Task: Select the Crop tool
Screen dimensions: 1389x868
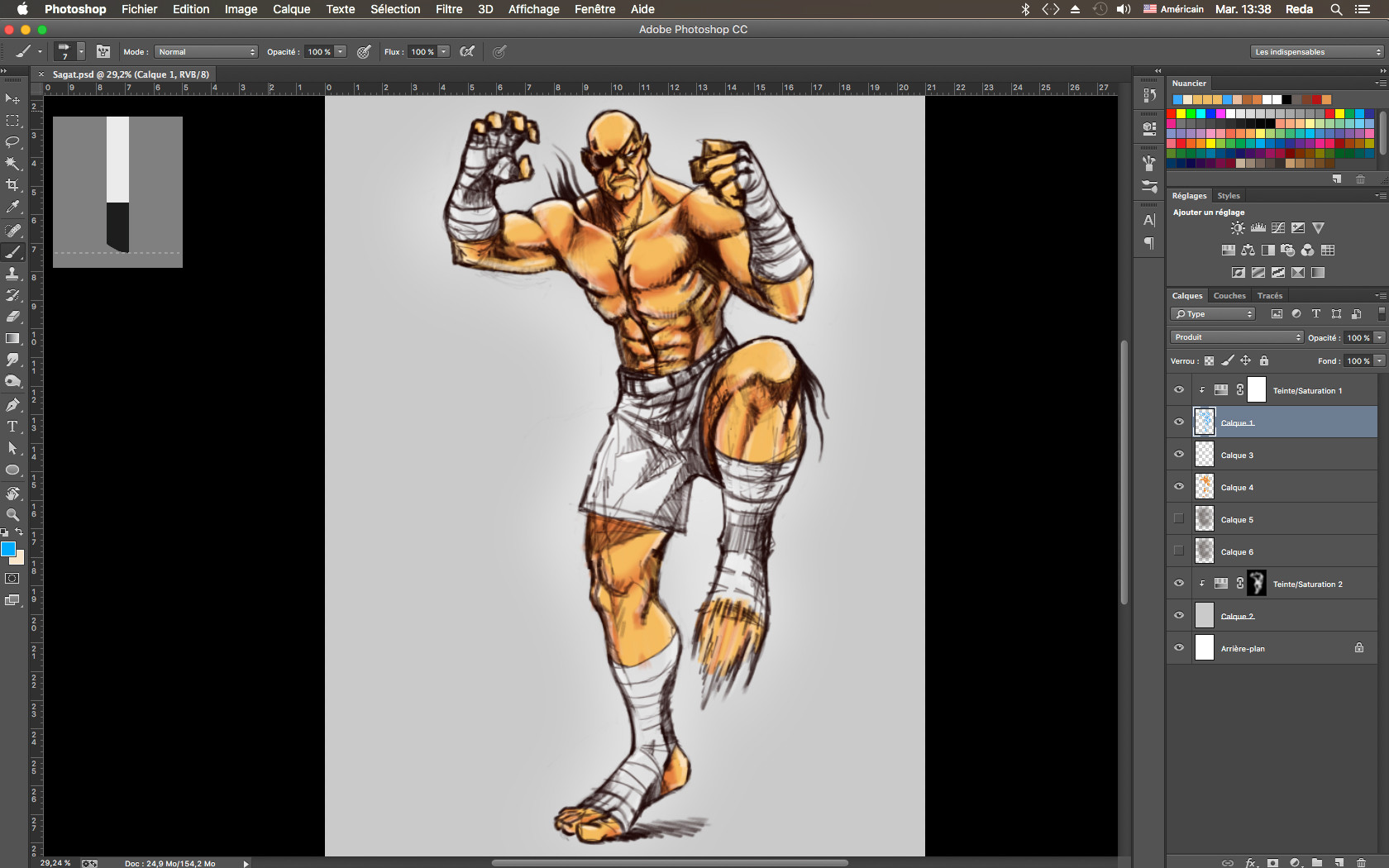Action: 12,185
